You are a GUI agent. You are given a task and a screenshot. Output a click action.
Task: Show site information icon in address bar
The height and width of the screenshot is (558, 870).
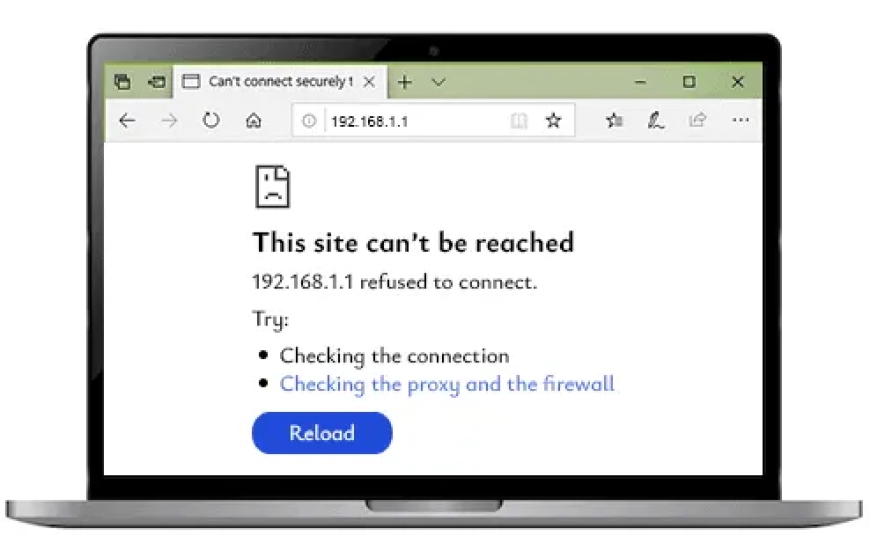(x=309, y=120)
